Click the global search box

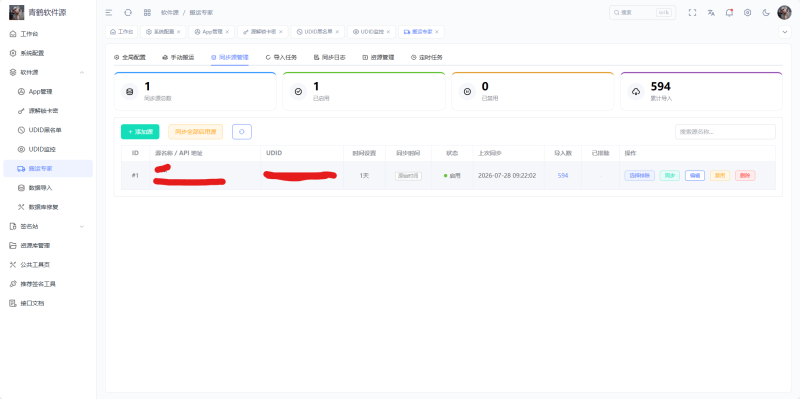(642, 13)
